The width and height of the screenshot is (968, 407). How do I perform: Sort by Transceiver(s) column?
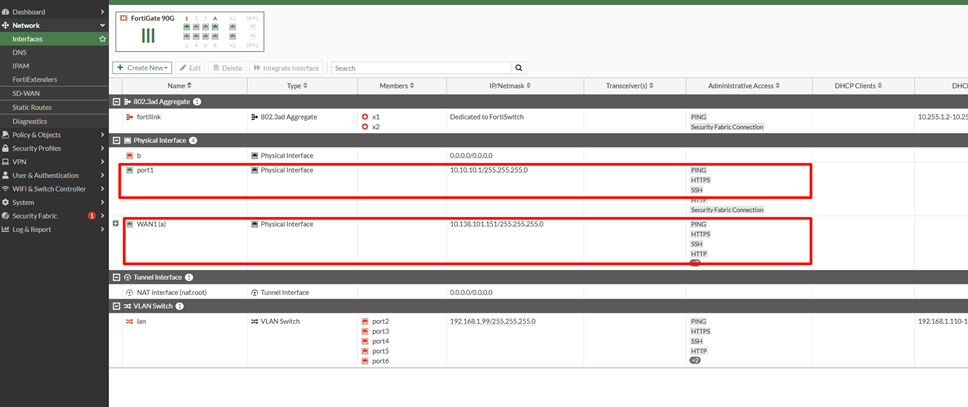(630, 86)
